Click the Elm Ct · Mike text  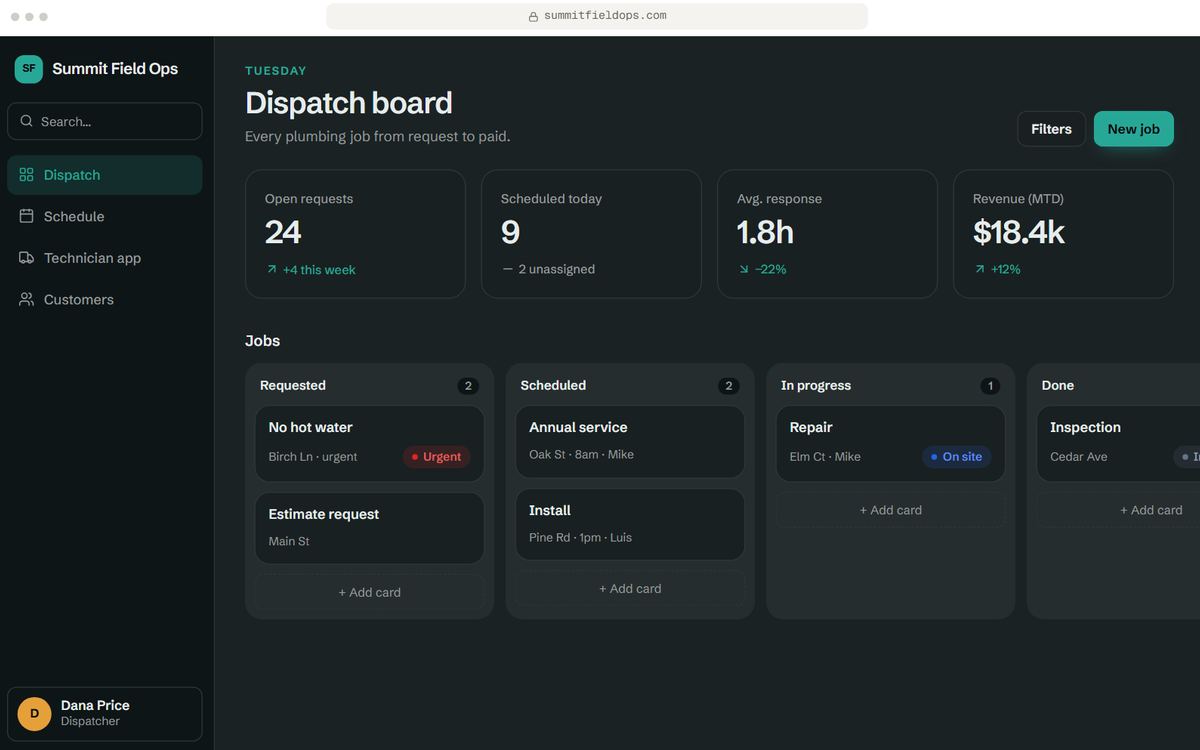pos(825,457)
